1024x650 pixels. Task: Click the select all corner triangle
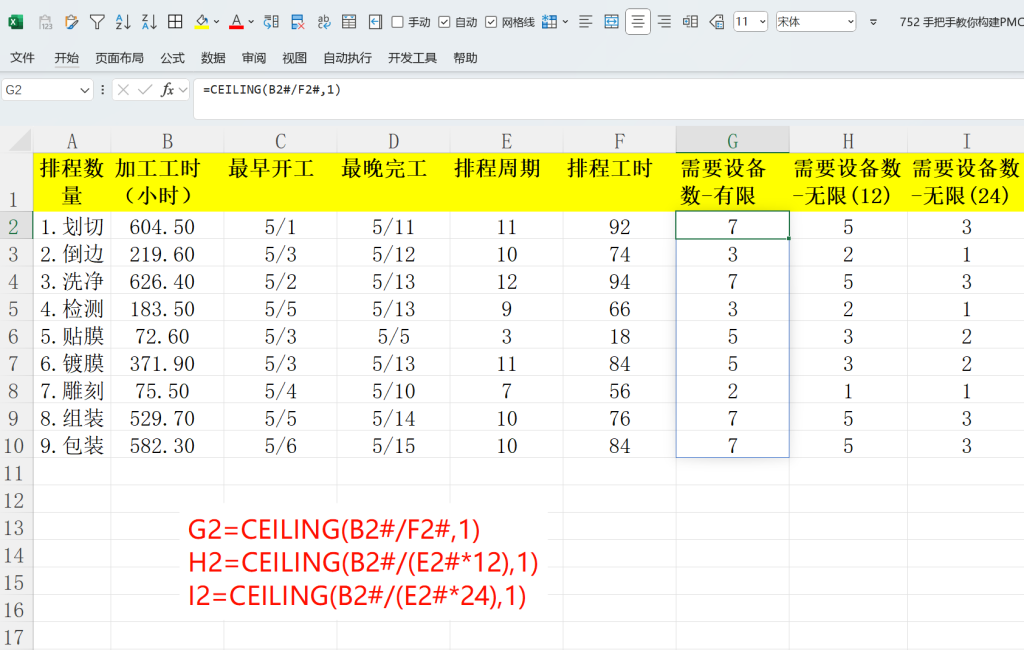click(20, 140)
